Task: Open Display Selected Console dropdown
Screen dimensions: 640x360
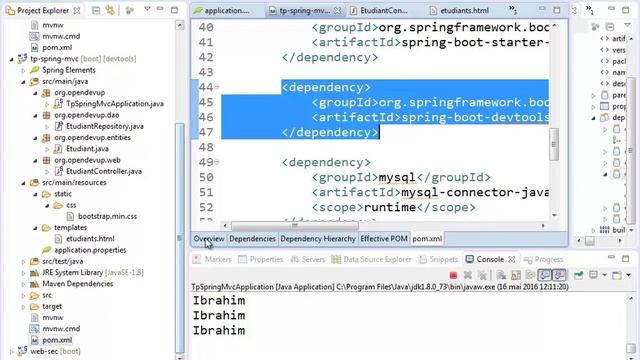Action: click(x=604, y=275)
